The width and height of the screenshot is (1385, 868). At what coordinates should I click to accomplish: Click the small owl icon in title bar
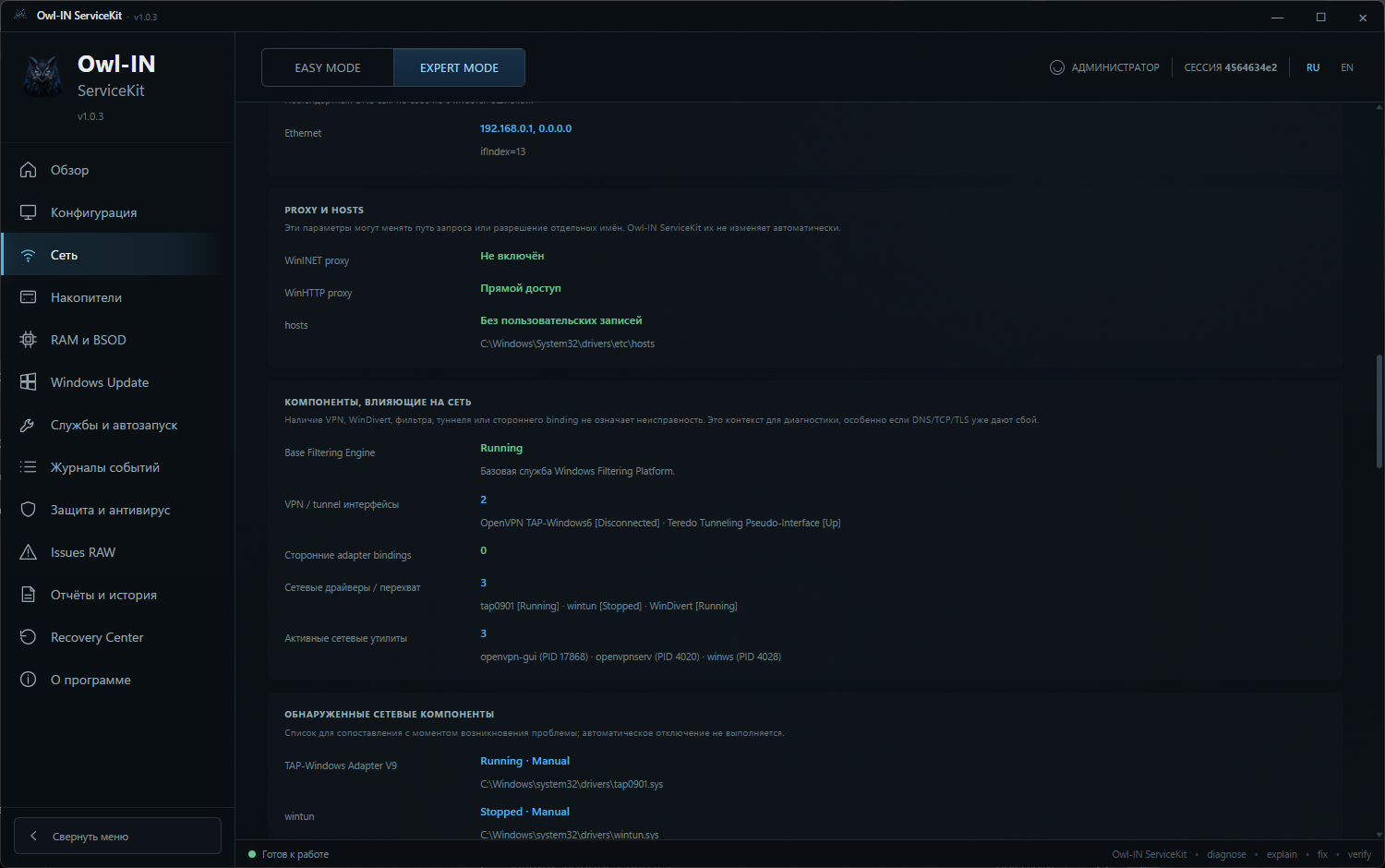(19, 16)
